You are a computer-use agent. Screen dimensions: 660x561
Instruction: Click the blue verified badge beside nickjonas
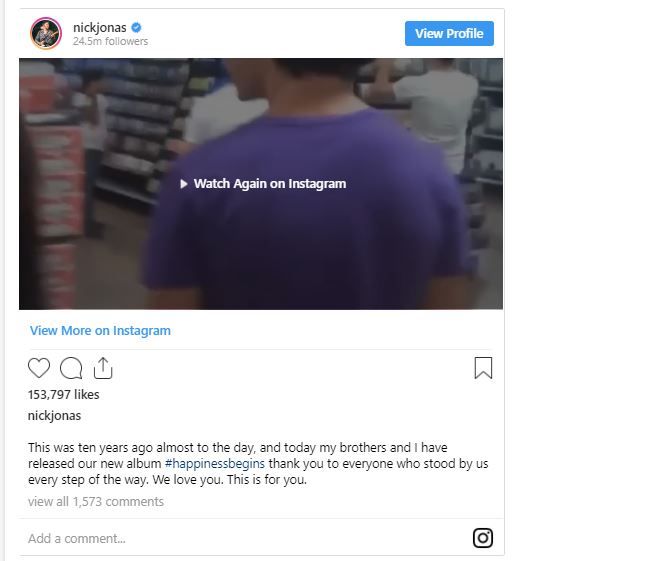(x=136, y=28)
